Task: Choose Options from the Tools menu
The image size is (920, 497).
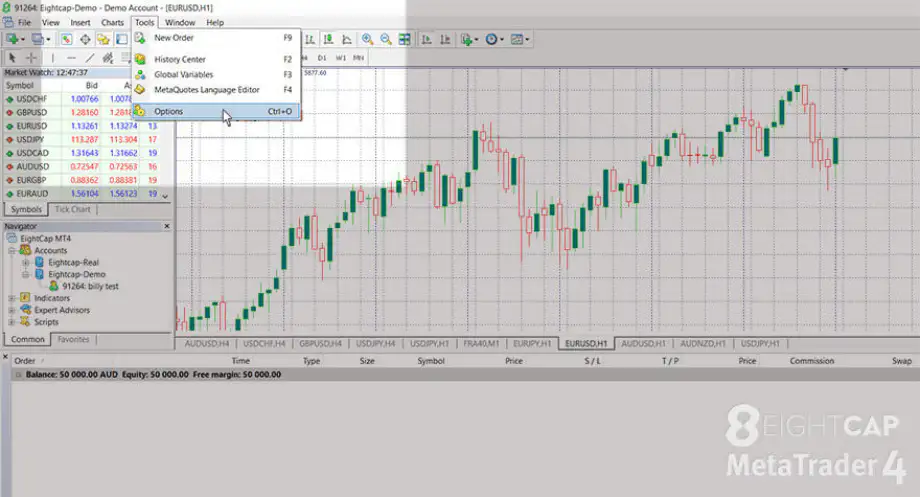Action: [169, 111]
